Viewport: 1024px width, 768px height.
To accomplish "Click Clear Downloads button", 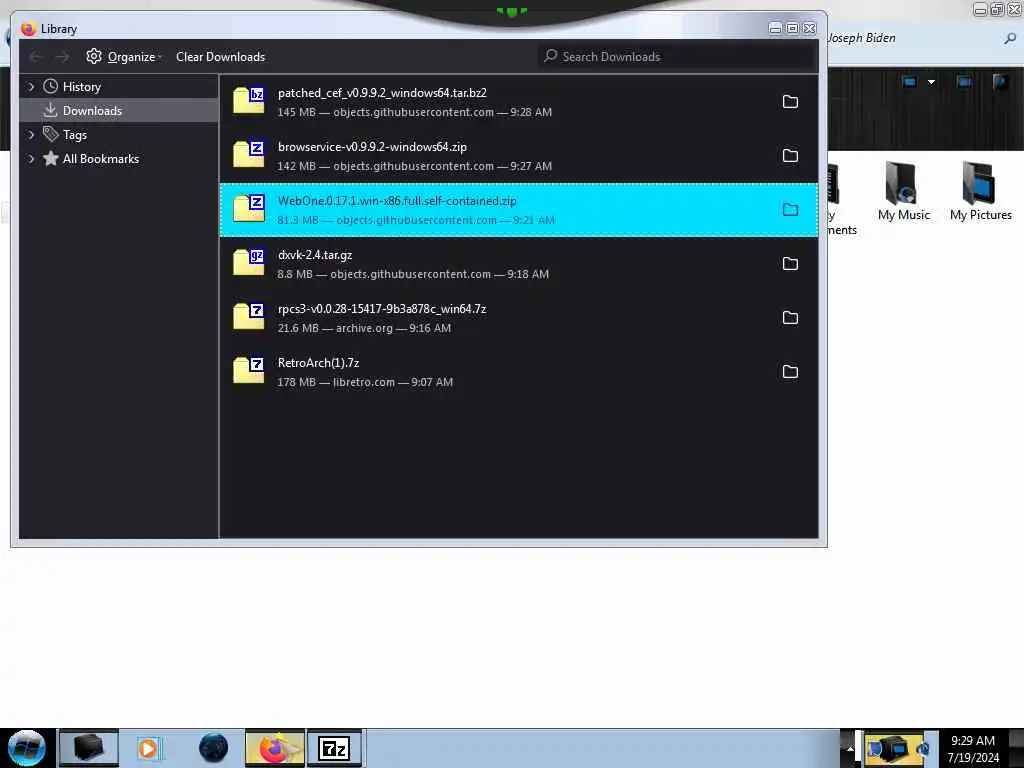I will pos(220,57).
